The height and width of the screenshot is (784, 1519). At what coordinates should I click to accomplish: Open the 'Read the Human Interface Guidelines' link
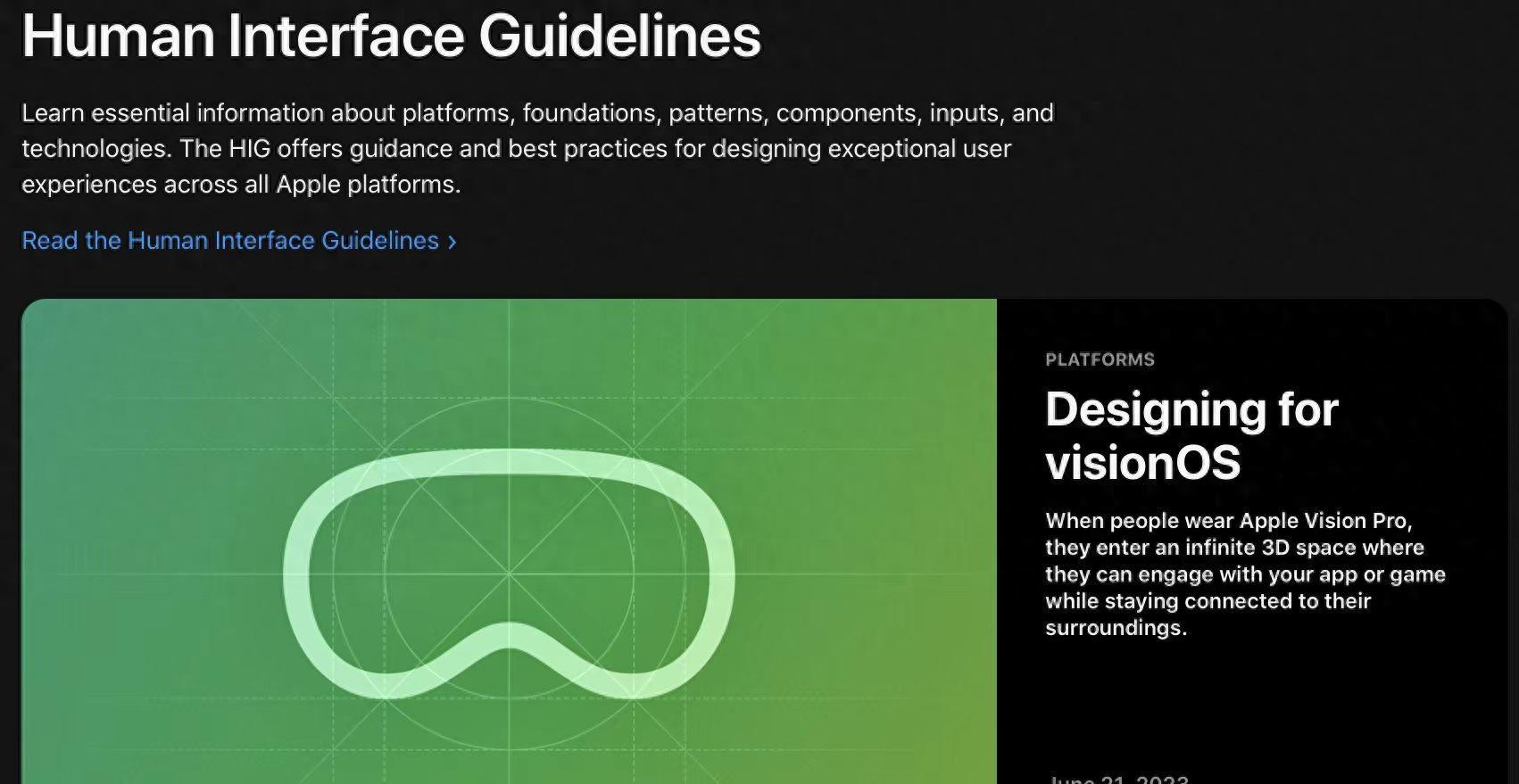pyautogui.click(x=238, y=241)
